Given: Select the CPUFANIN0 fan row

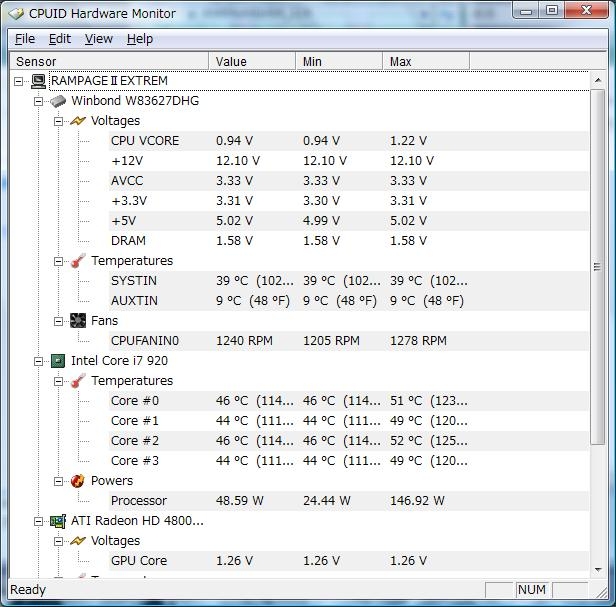Looking at the screenshot, I should pyautogui.click(x=348, y=341).
